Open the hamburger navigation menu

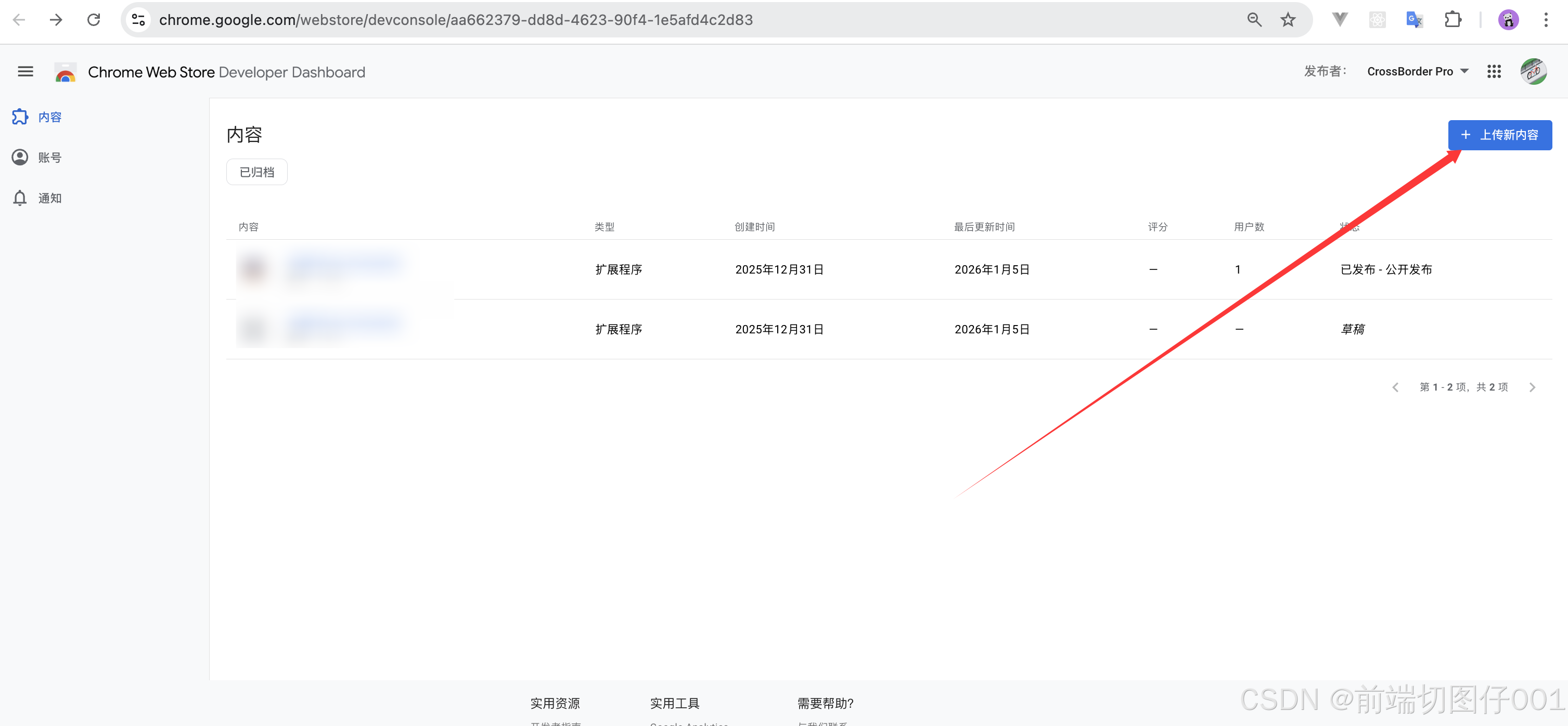[x=25, y=72]
